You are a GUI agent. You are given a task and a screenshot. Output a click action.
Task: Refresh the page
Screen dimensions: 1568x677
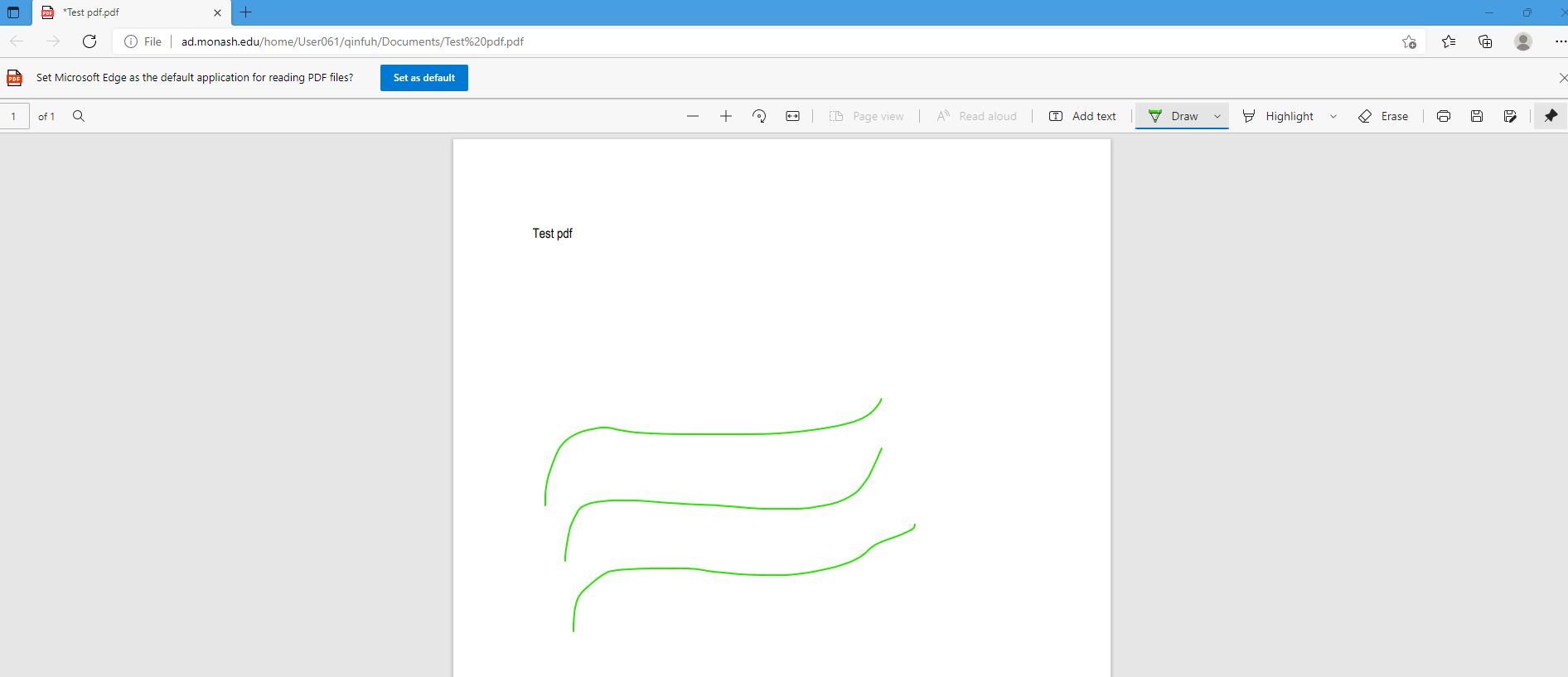click(x=90, y=41)
